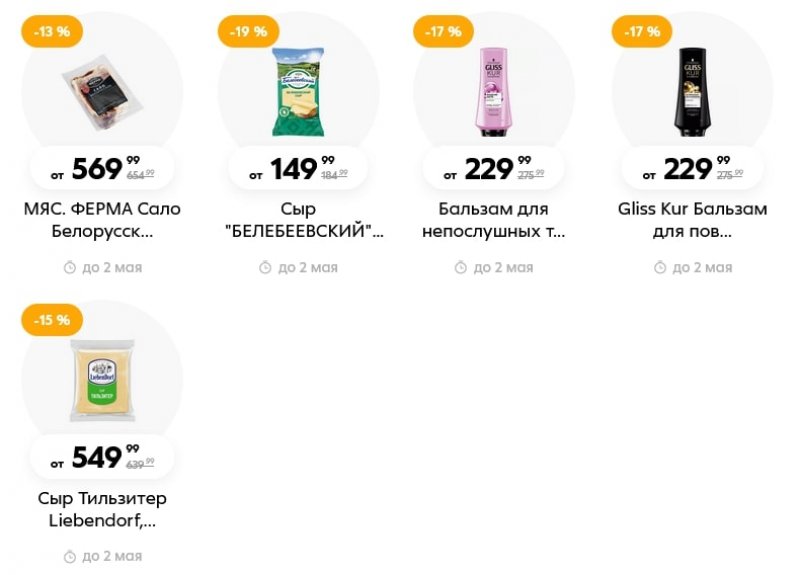This screenshot has height=575, width=800.
Task: Open the Сыр "БЕЛЕБЕЕВСКИЙ" title link
Action: [298, 220]
